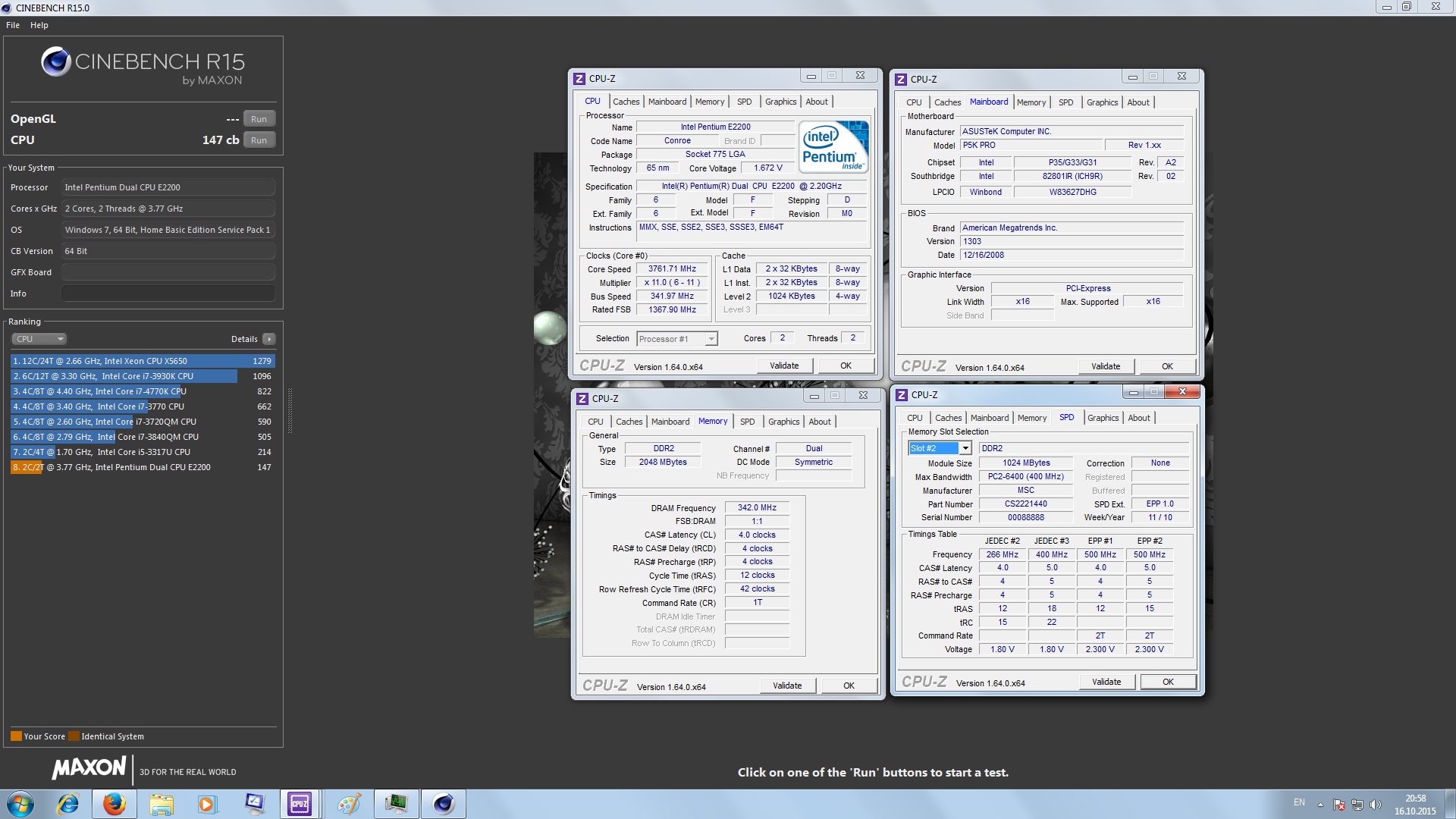
Task: Open Windows Media Player taskbar icon
Action: [x=206, y=804]
